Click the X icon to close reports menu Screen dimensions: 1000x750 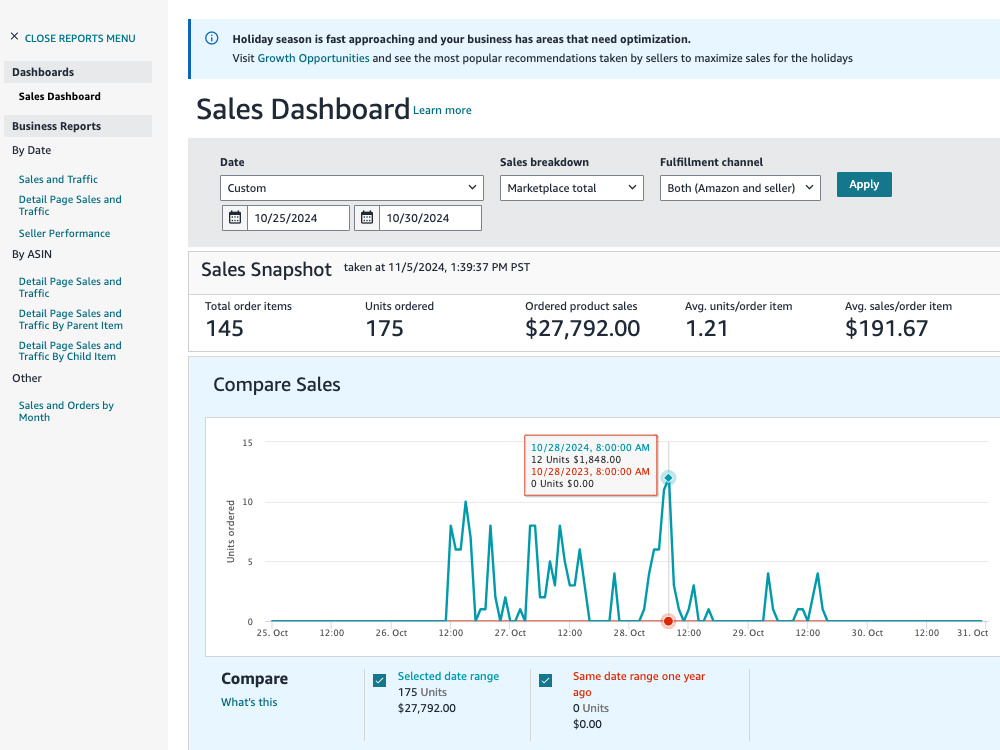14,37
